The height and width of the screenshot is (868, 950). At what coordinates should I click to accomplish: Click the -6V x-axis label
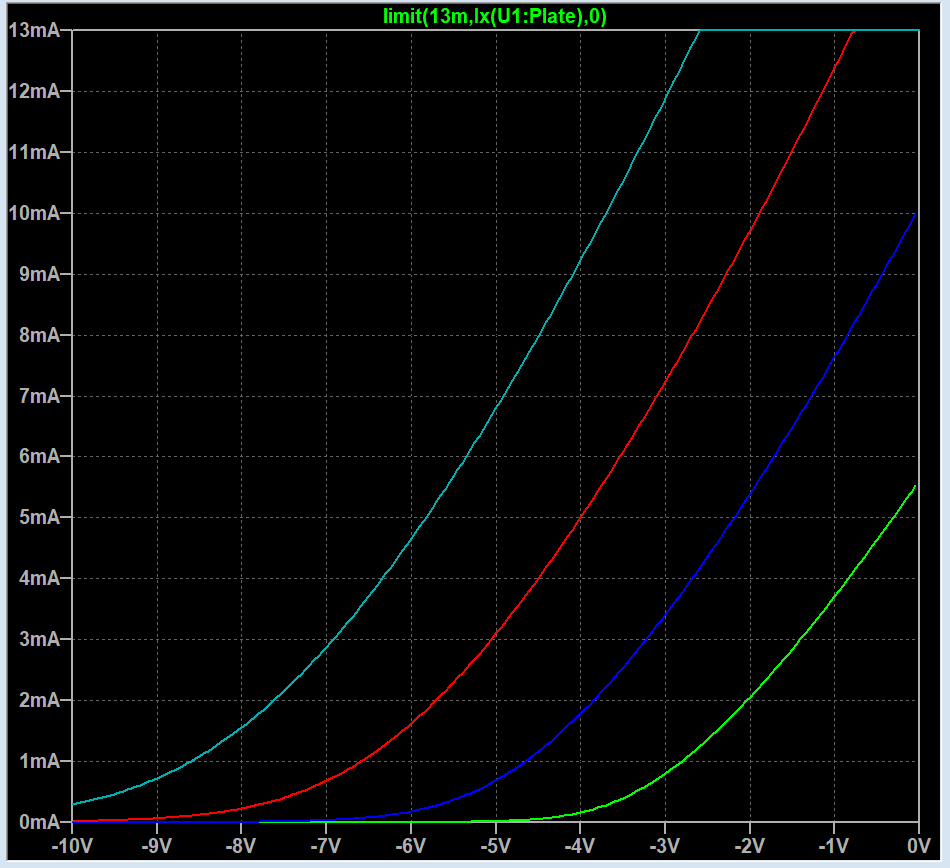click(x=411, y=846)
